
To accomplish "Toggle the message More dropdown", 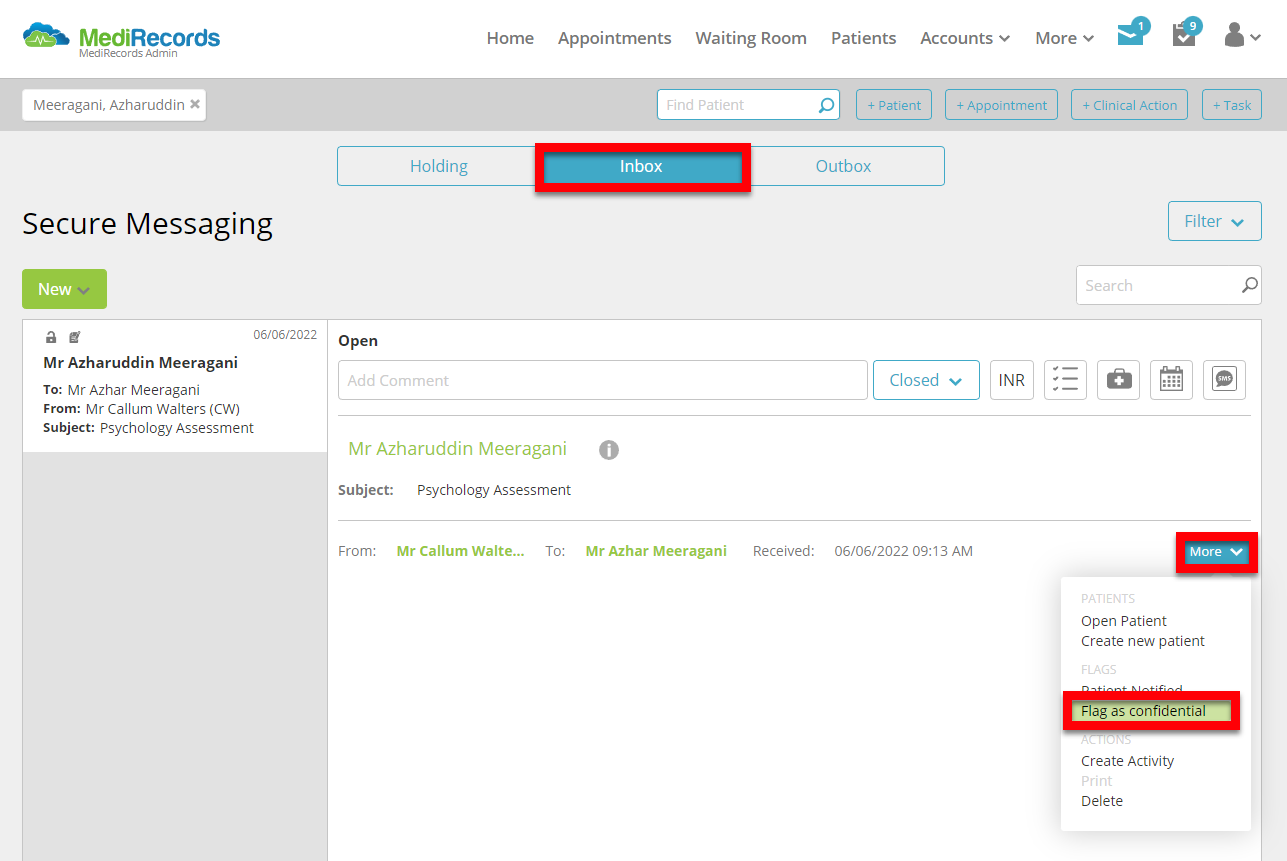I will pyautogui.click(x=1216, y=552).
